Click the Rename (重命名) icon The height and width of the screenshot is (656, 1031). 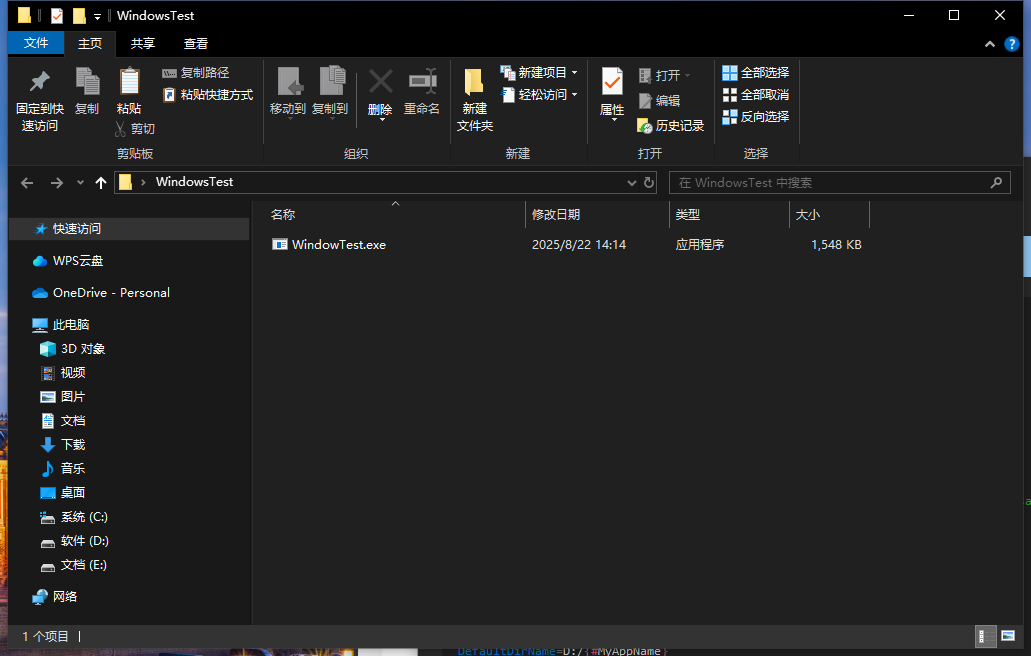pyautogui.click(x=422, y=82)
